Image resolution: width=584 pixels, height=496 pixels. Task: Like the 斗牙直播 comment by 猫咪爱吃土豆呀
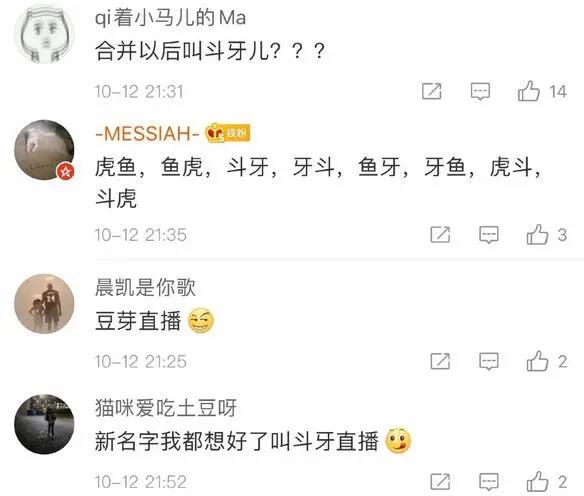point(537,481)
